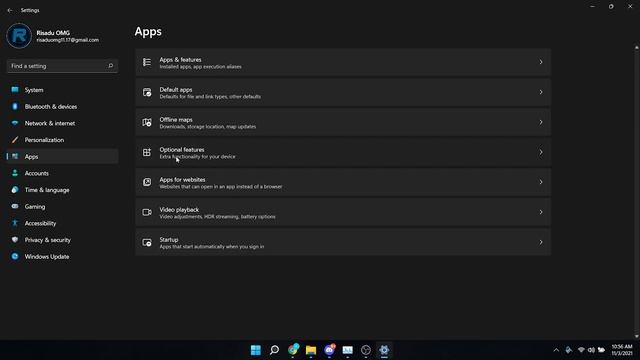This screenshot has width=640, height=360.
Task: Click the Network & internet wifi icon
Action: tap(15, 123)
